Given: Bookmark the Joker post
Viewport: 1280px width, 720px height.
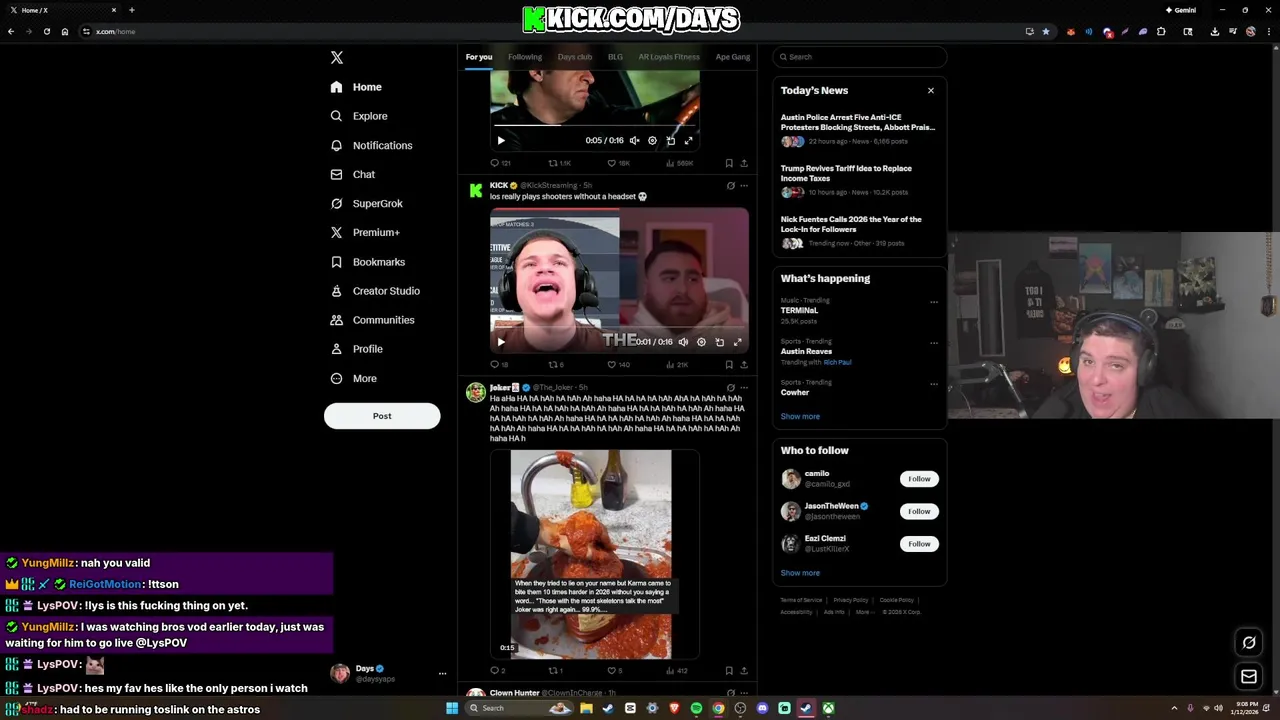Looking at the screenshot, I should (x=729, y=671).
